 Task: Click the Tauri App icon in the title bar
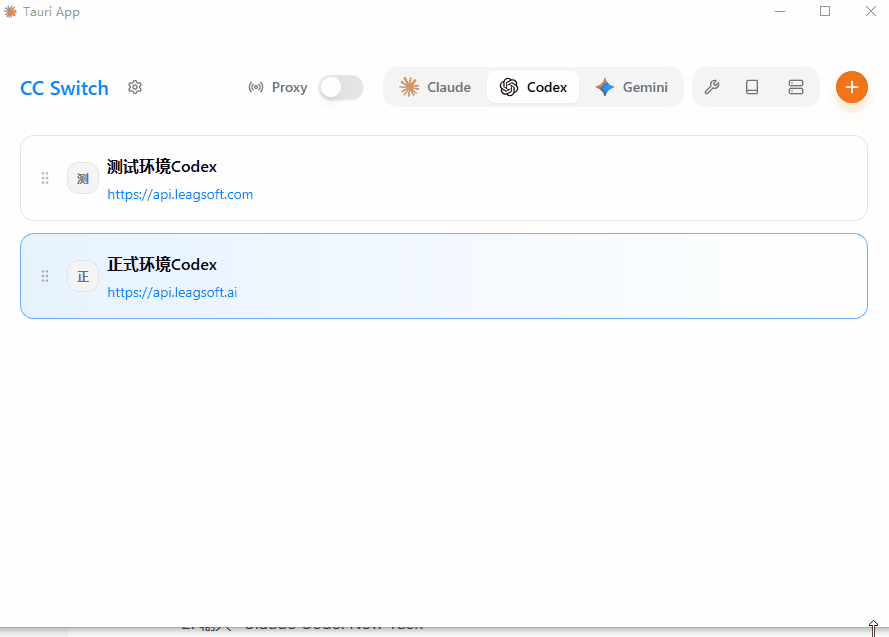pyautogui.click(x=10, y=11)
